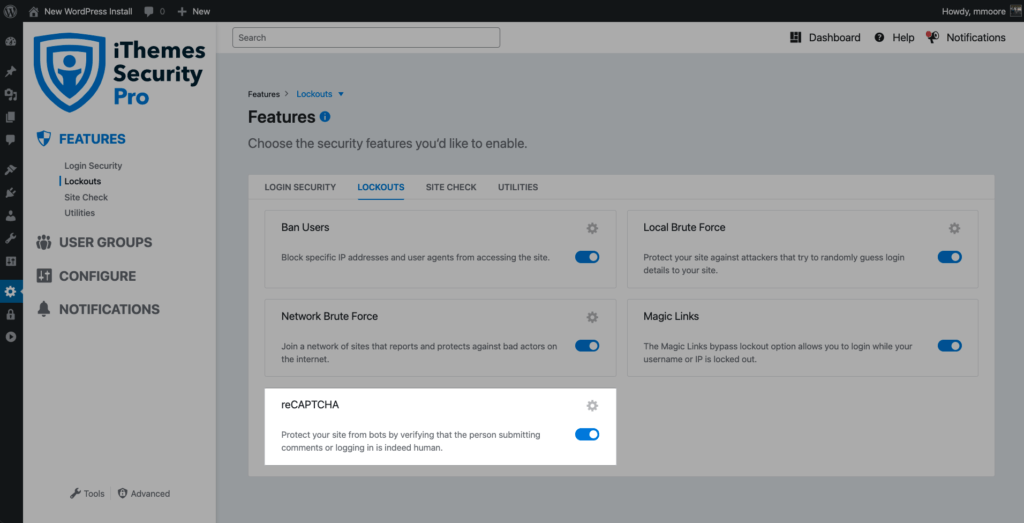Image resolution: width=1024 pixels, height=523 pixels.
Task: Click the User Groups people icon
Action: point(44,242)
